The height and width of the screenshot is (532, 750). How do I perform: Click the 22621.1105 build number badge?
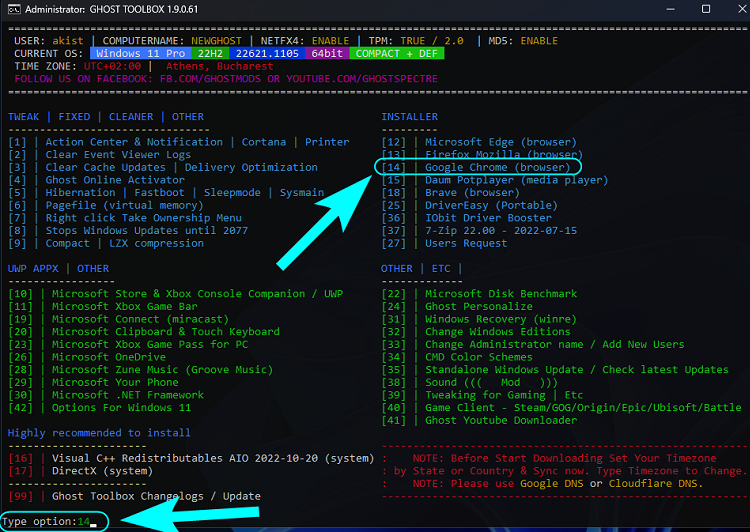[x=267, y=54]
